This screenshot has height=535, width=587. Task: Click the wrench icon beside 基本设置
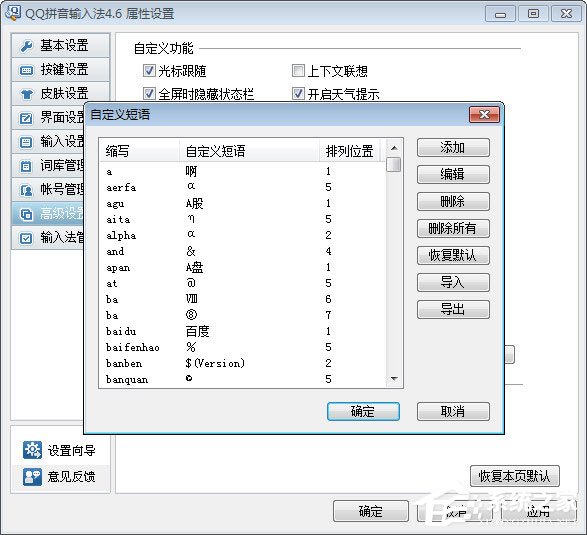click(27, 46)
